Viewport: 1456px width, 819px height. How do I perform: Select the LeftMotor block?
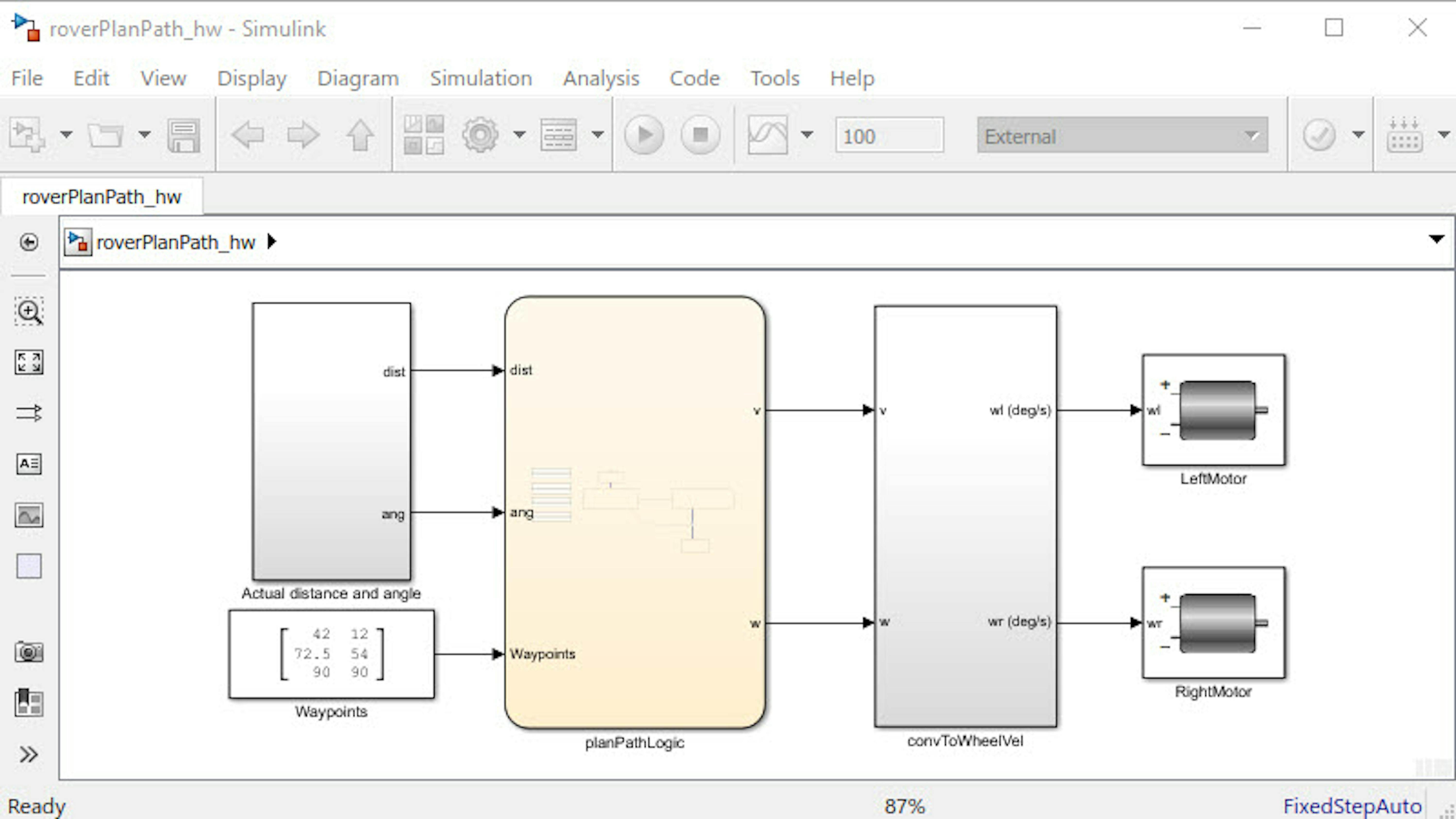[x=1214, y=410]
